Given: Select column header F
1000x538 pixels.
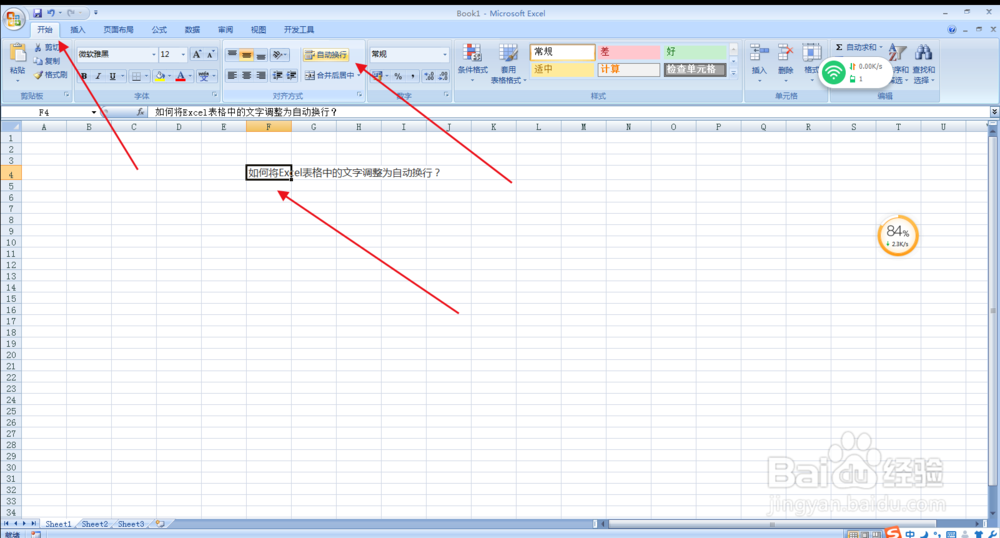Looking at the screenshot, I should [268, 127].
